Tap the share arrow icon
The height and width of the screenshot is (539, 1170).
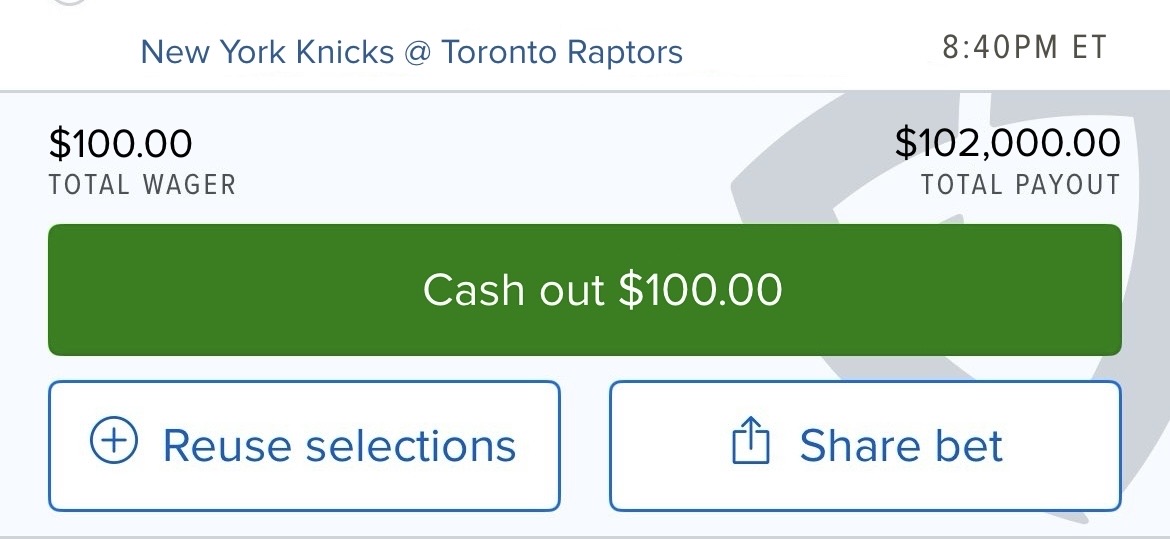(751, 444)
